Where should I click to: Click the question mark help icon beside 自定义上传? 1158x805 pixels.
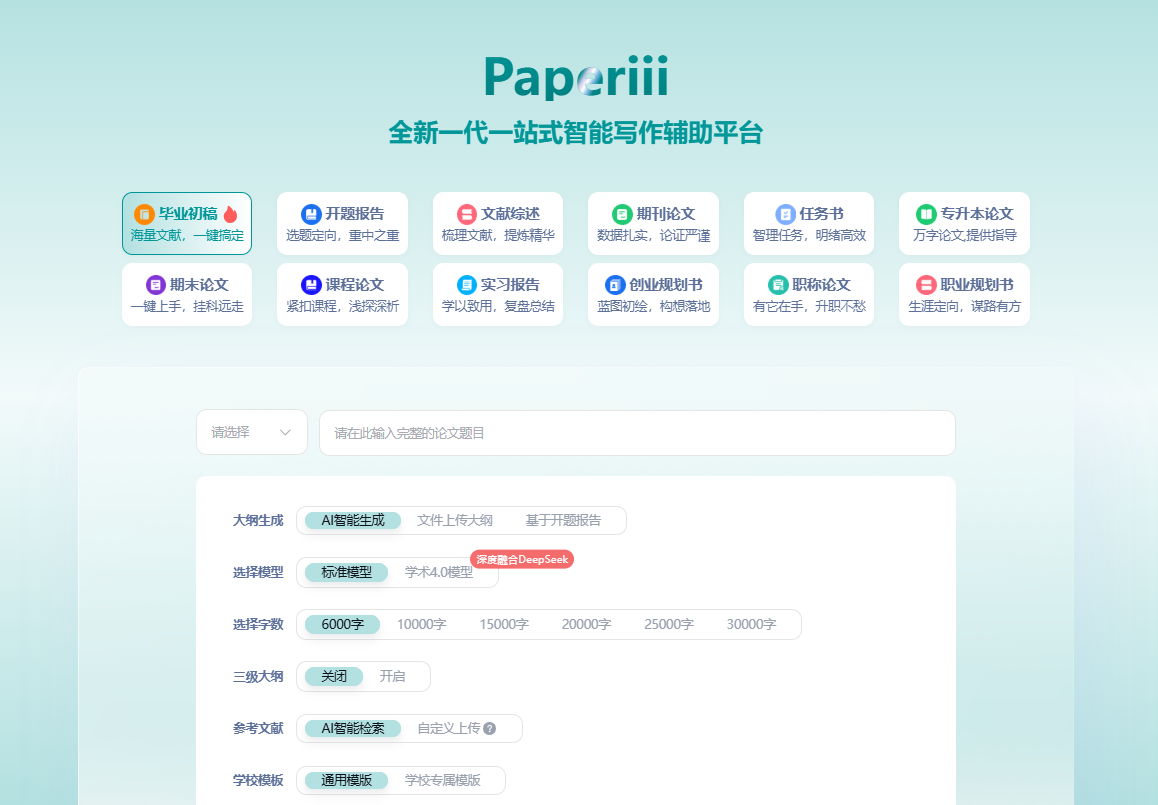[490, 729]
